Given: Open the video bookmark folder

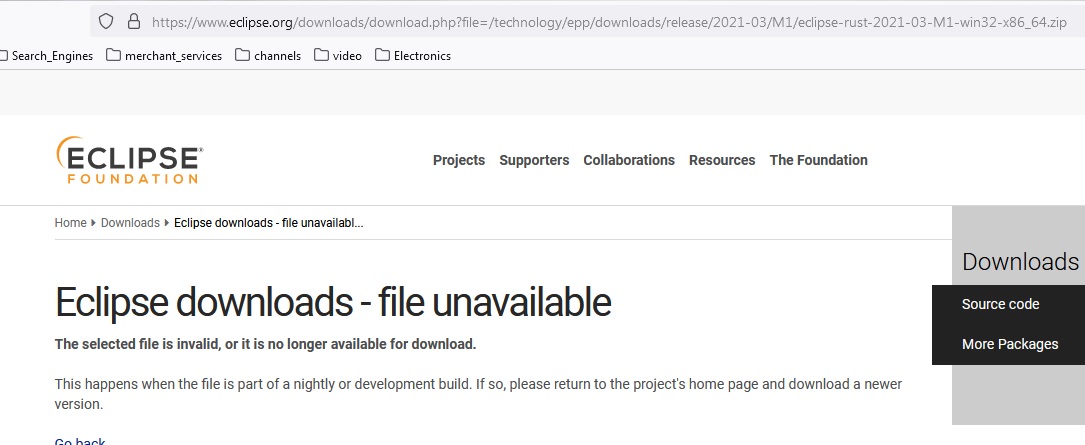Looking at the screenshot, I should coord(338,55).
